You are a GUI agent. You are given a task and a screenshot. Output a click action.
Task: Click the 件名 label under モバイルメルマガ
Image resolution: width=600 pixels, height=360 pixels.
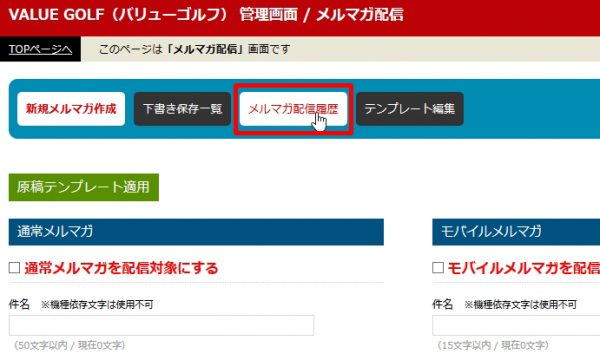coord(443,305)
